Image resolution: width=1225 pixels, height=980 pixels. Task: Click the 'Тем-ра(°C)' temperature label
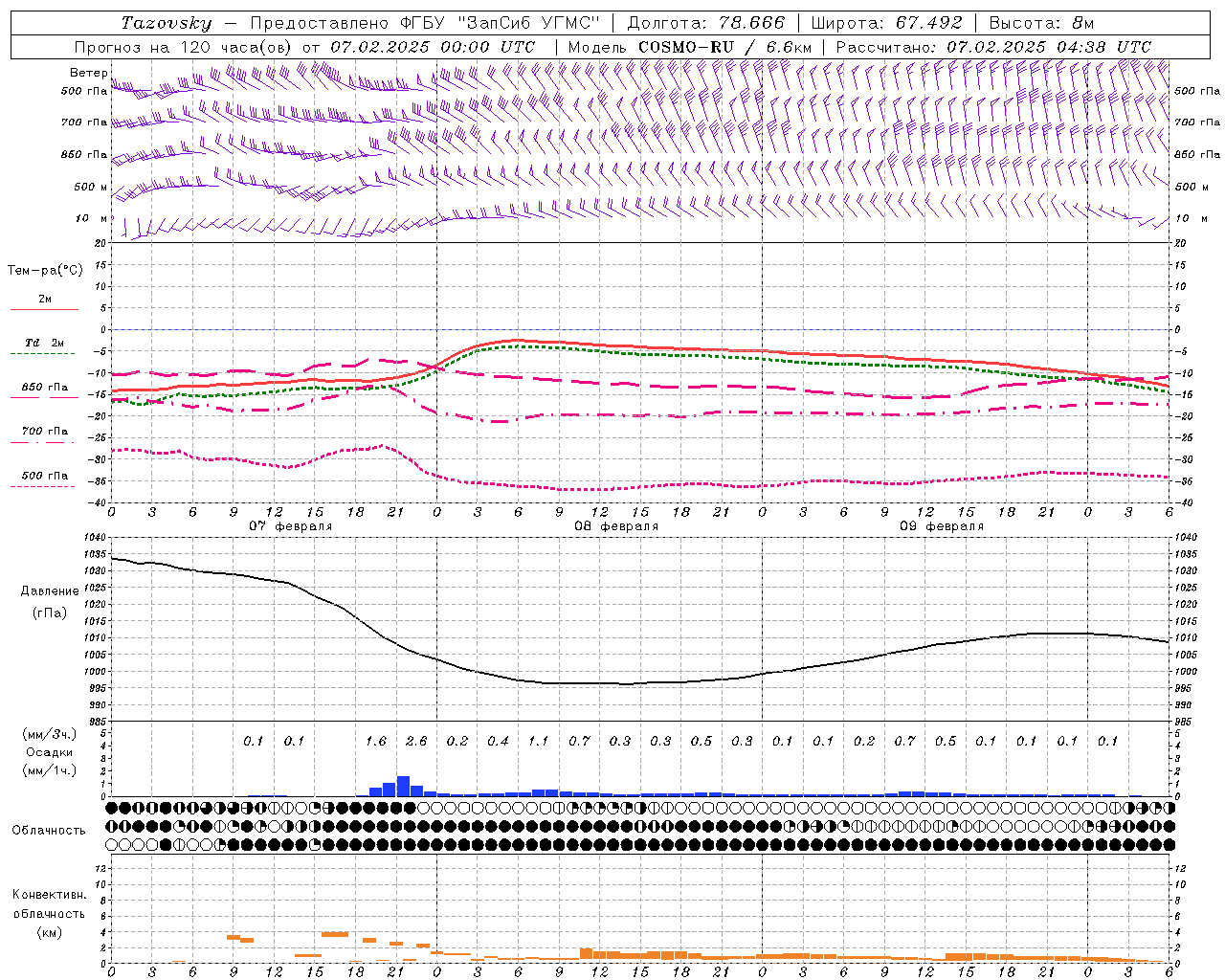(x=45, y=270)
